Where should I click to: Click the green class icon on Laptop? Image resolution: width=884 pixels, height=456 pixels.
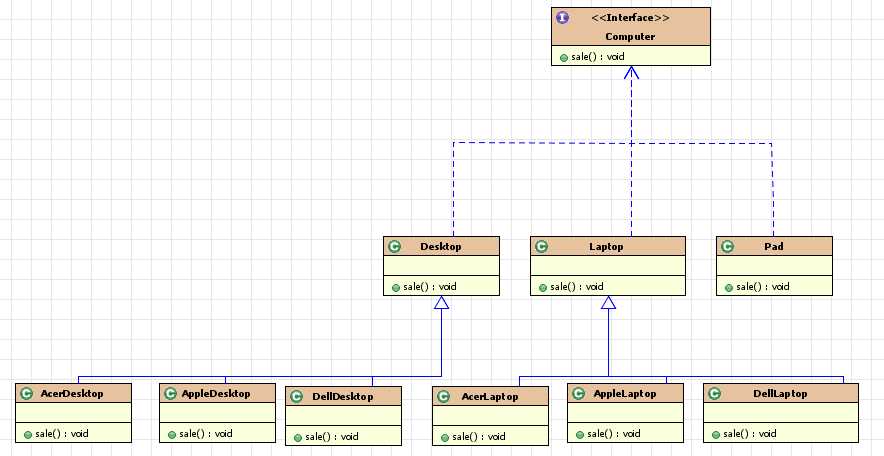click(x=541, y=246)
